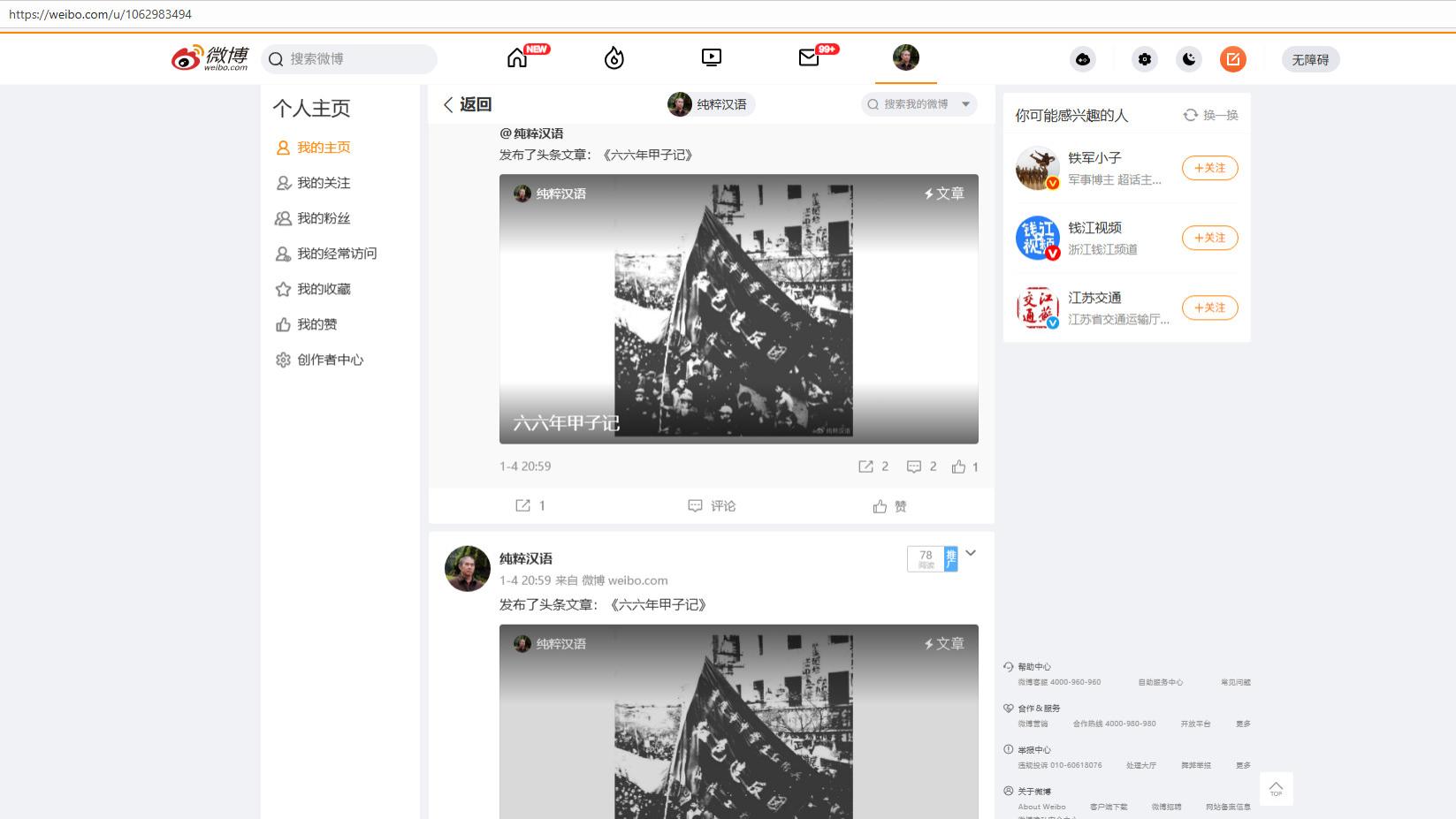
Task: Open the post options chevron
Action: (971, 552)
